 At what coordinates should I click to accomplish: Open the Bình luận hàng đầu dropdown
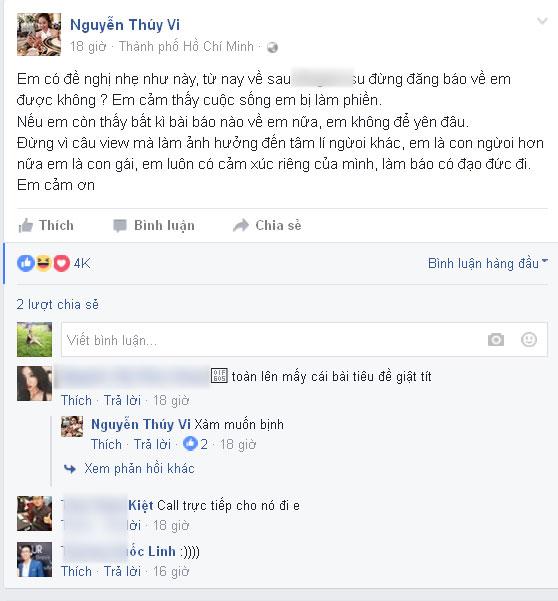pyautogui.click(x=487, y=263)
